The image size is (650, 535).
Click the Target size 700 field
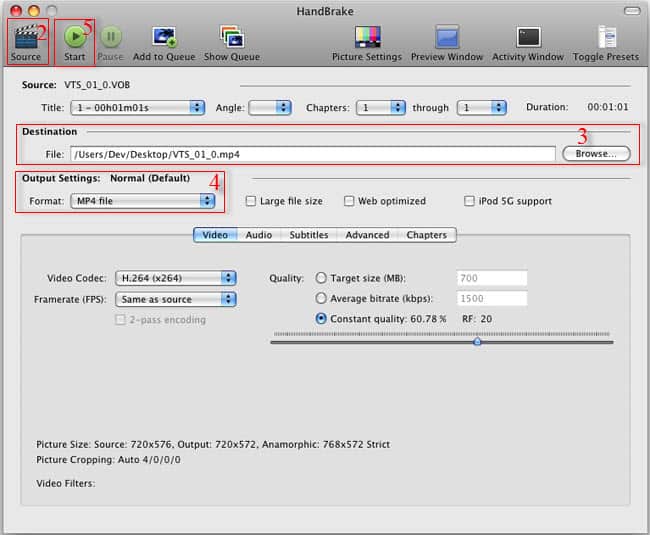pyautogui.click(x=492, y=278)
